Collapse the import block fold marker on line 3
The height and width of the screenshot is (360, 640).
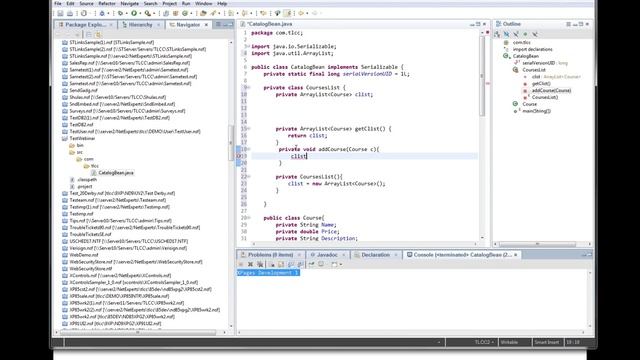pos(249,46)
